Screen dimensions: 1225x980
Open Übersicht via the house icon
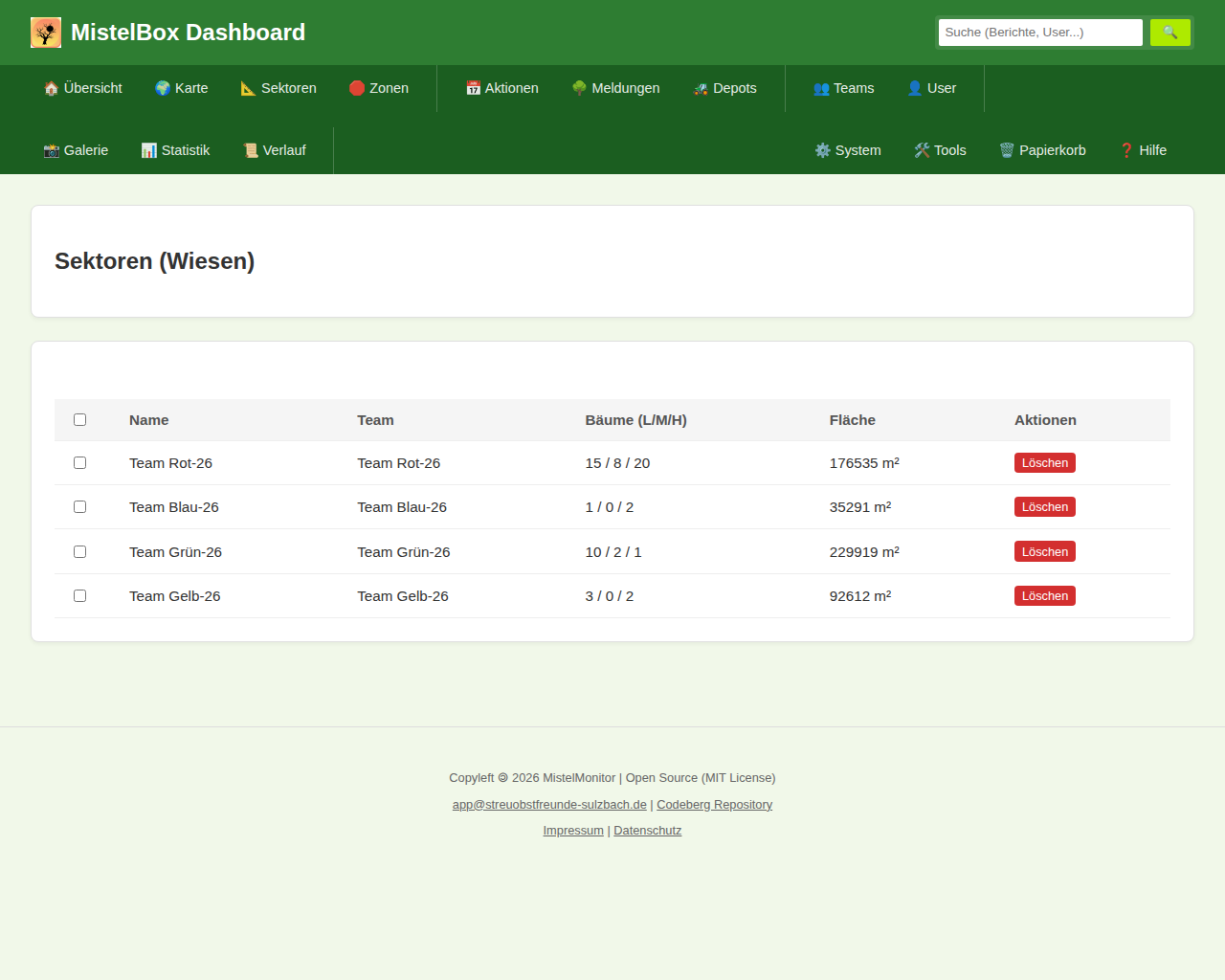(x=52, y=88)
